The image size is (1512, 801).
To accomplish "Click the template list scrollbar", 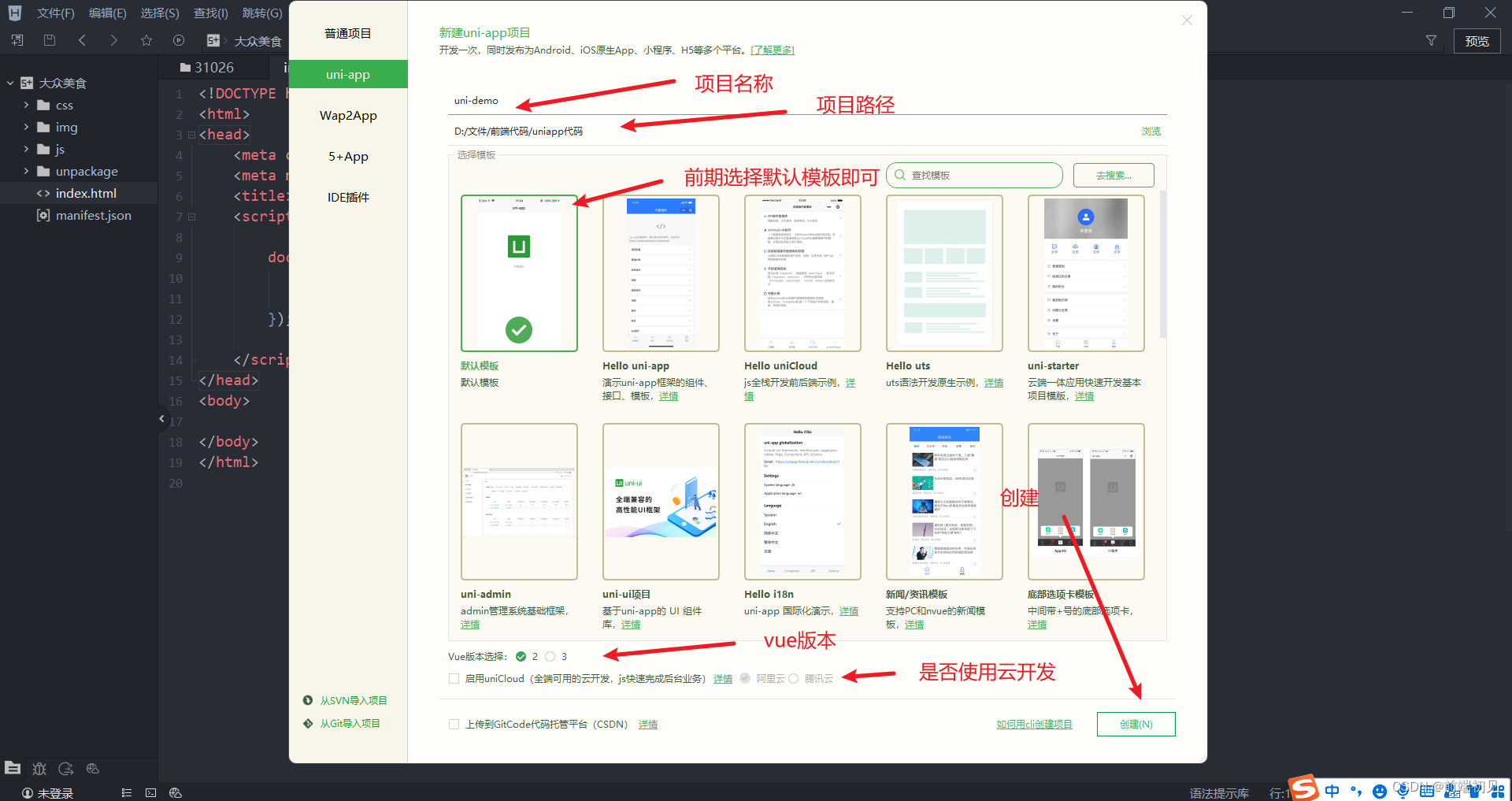I will 1163,264.
